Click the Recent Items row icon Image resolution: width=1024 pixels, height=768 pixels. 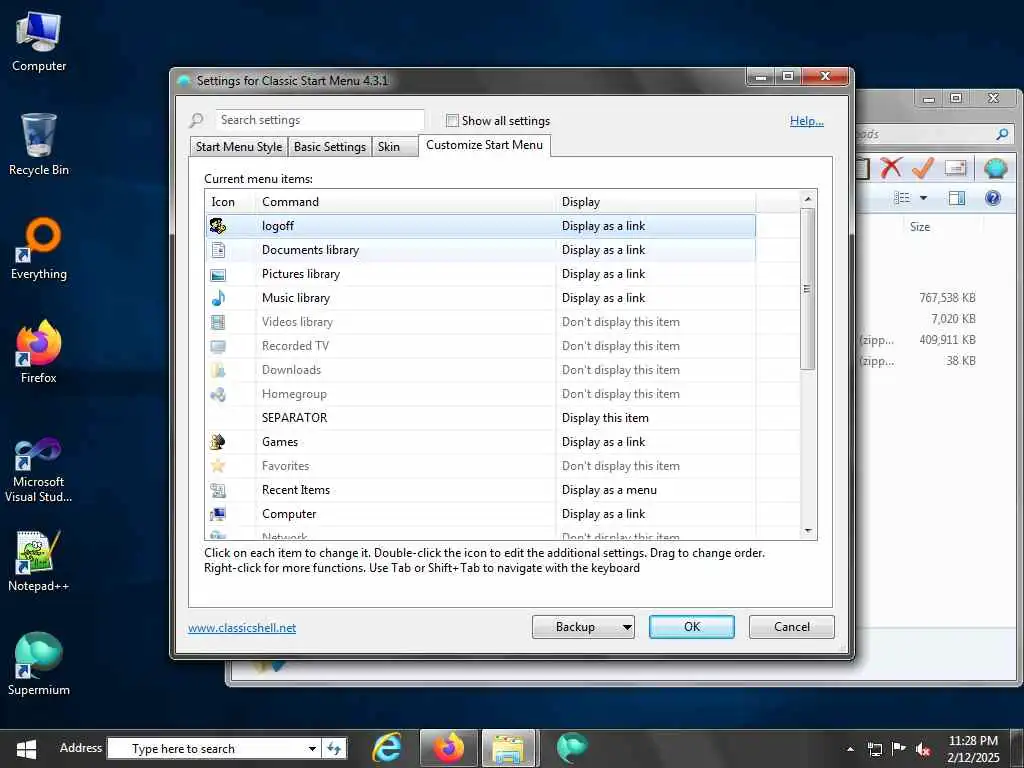(x=218, y=490)
